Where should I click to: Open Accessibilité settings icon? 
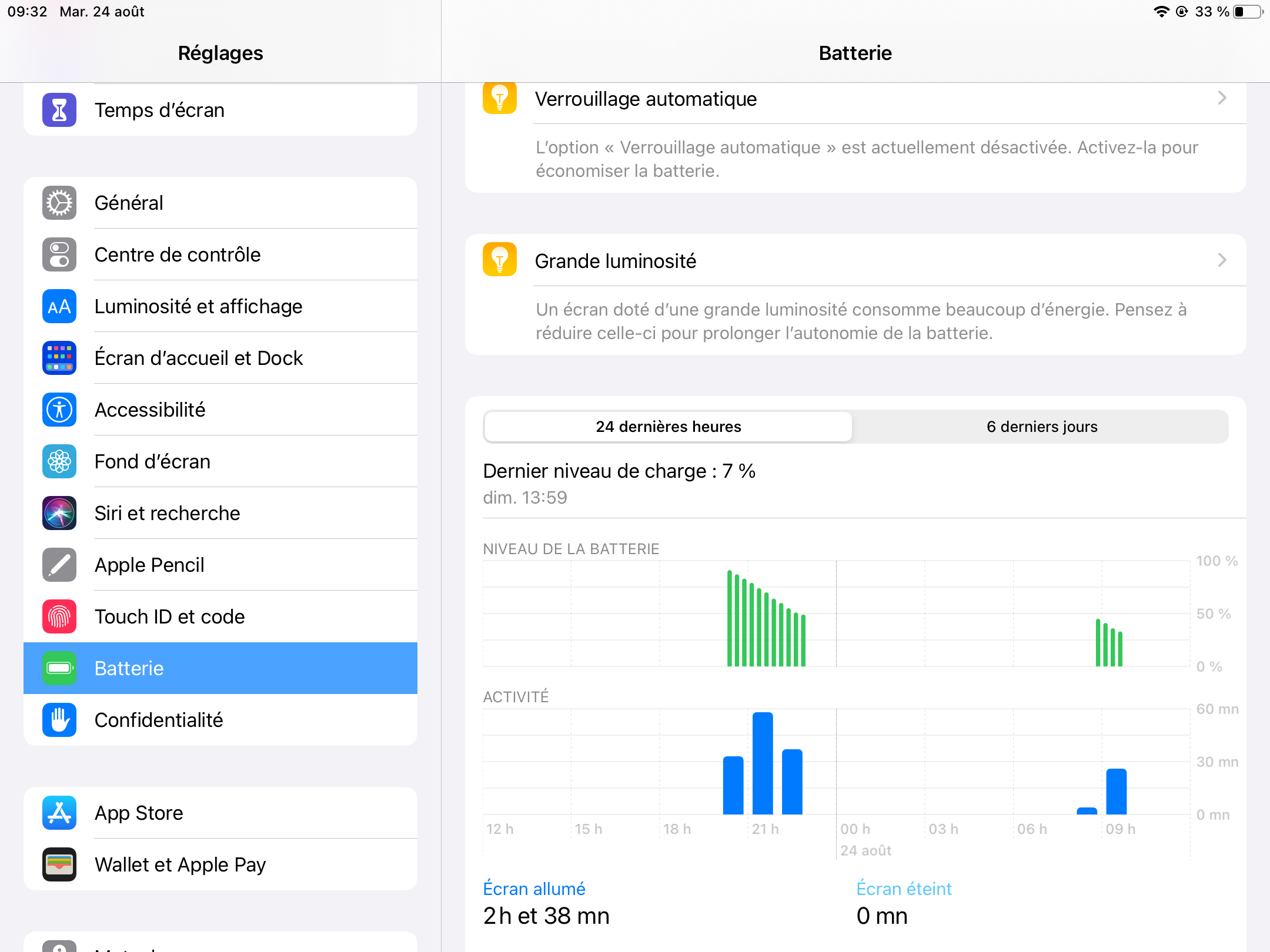pyautogui.click(x=59, y=410)
